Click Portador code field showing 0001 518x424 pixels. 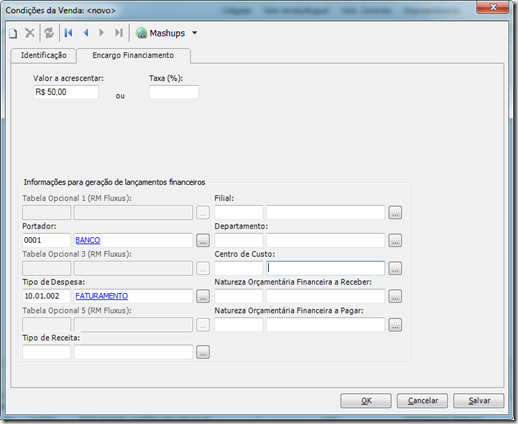pos(46,240)
